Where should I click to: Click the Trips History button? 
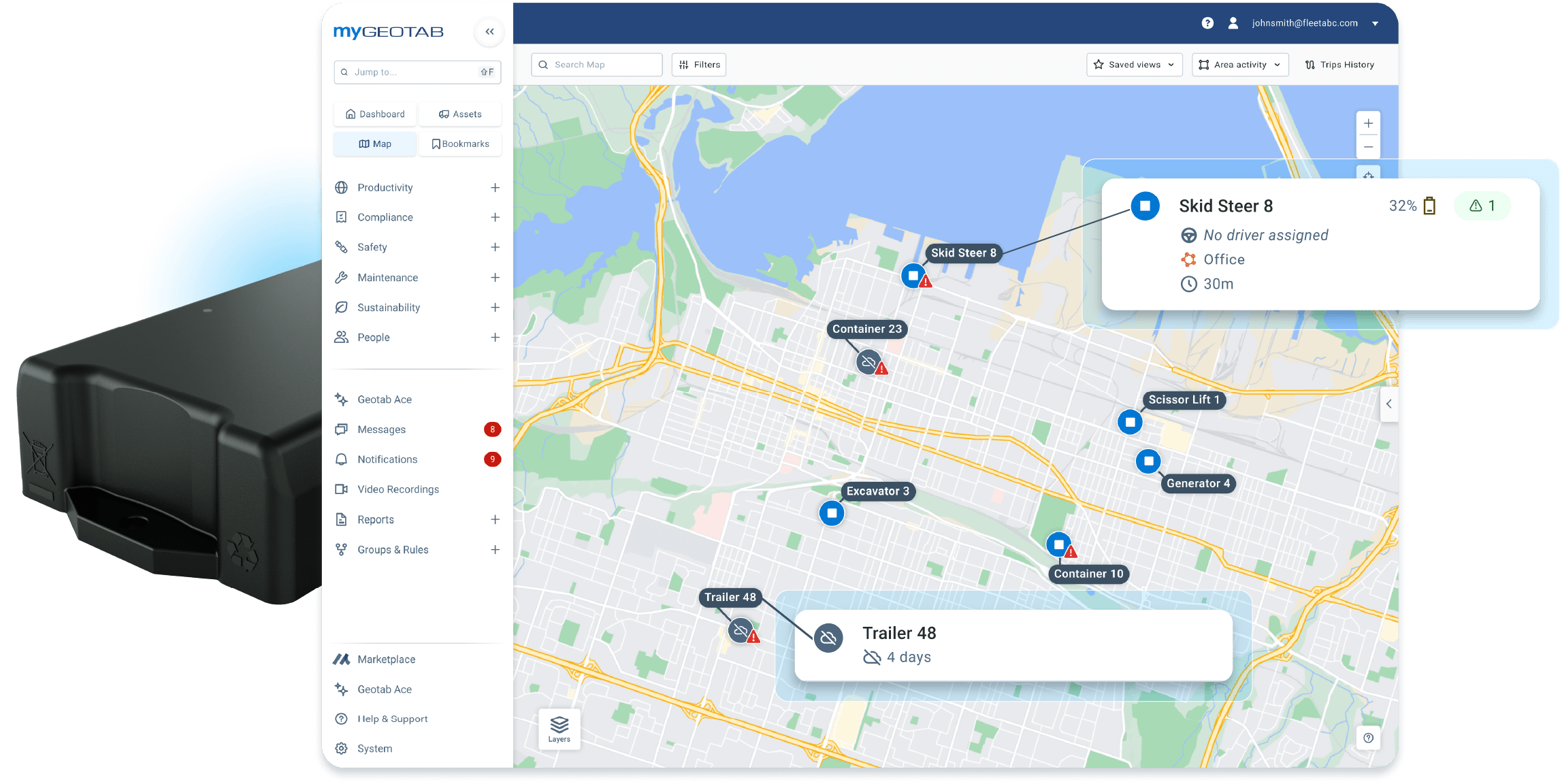click(1339, 64)
